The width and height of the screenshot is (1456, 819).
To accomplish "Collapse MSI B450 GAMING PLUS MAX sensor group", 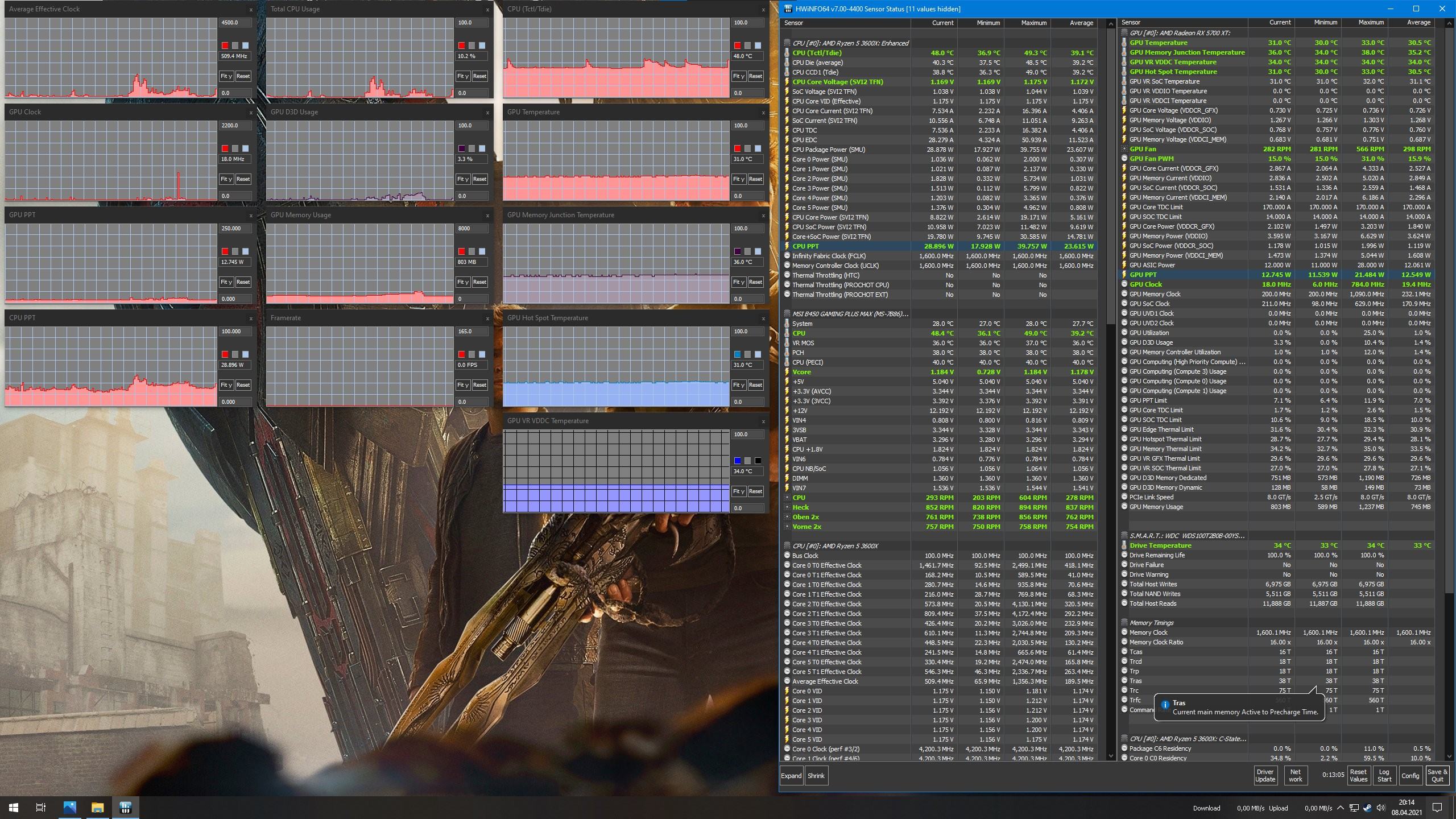I will coord(787,314).
